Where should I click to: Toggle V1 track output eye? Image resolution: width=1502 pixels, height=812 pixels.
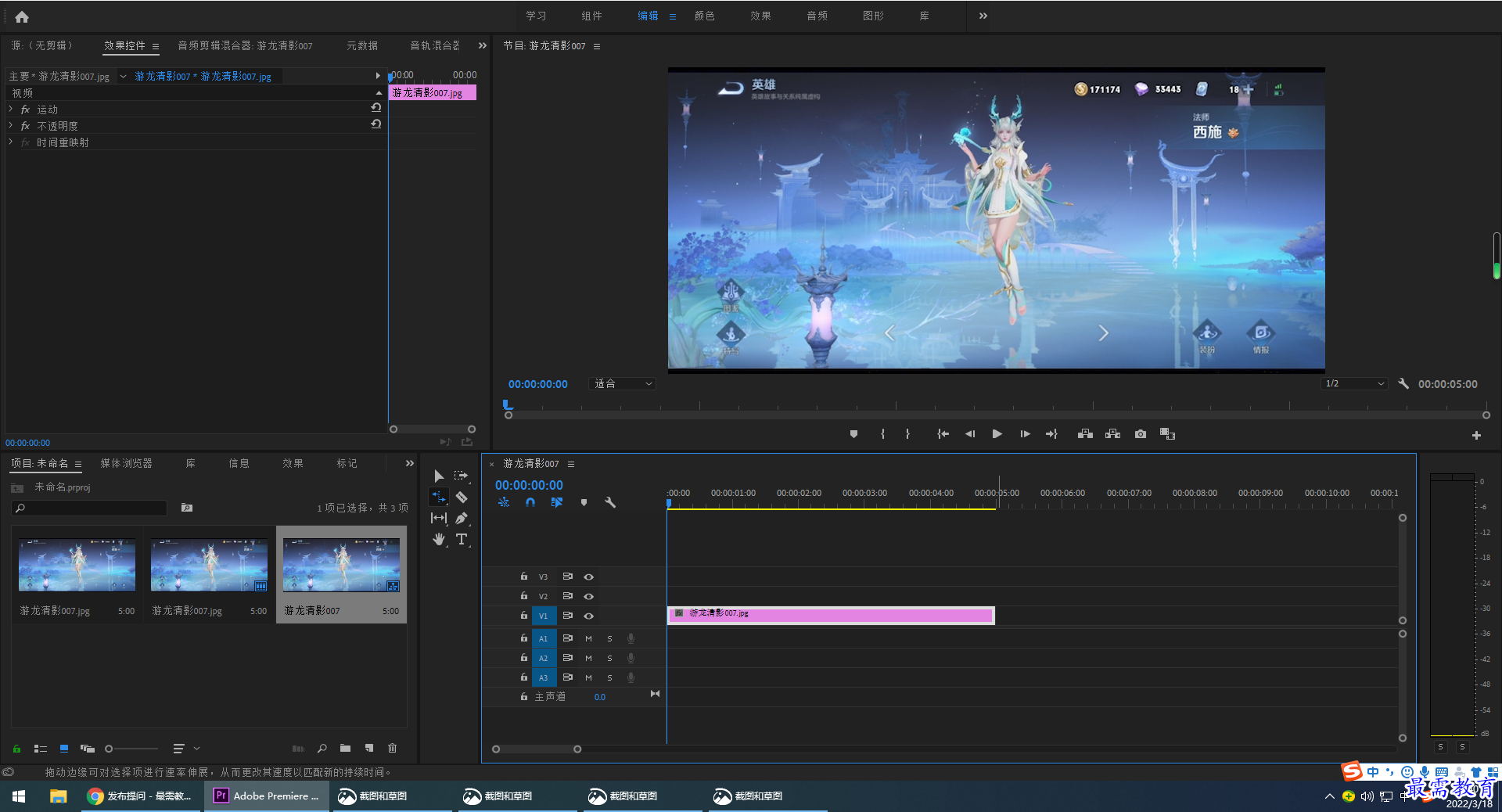point(588,616)
